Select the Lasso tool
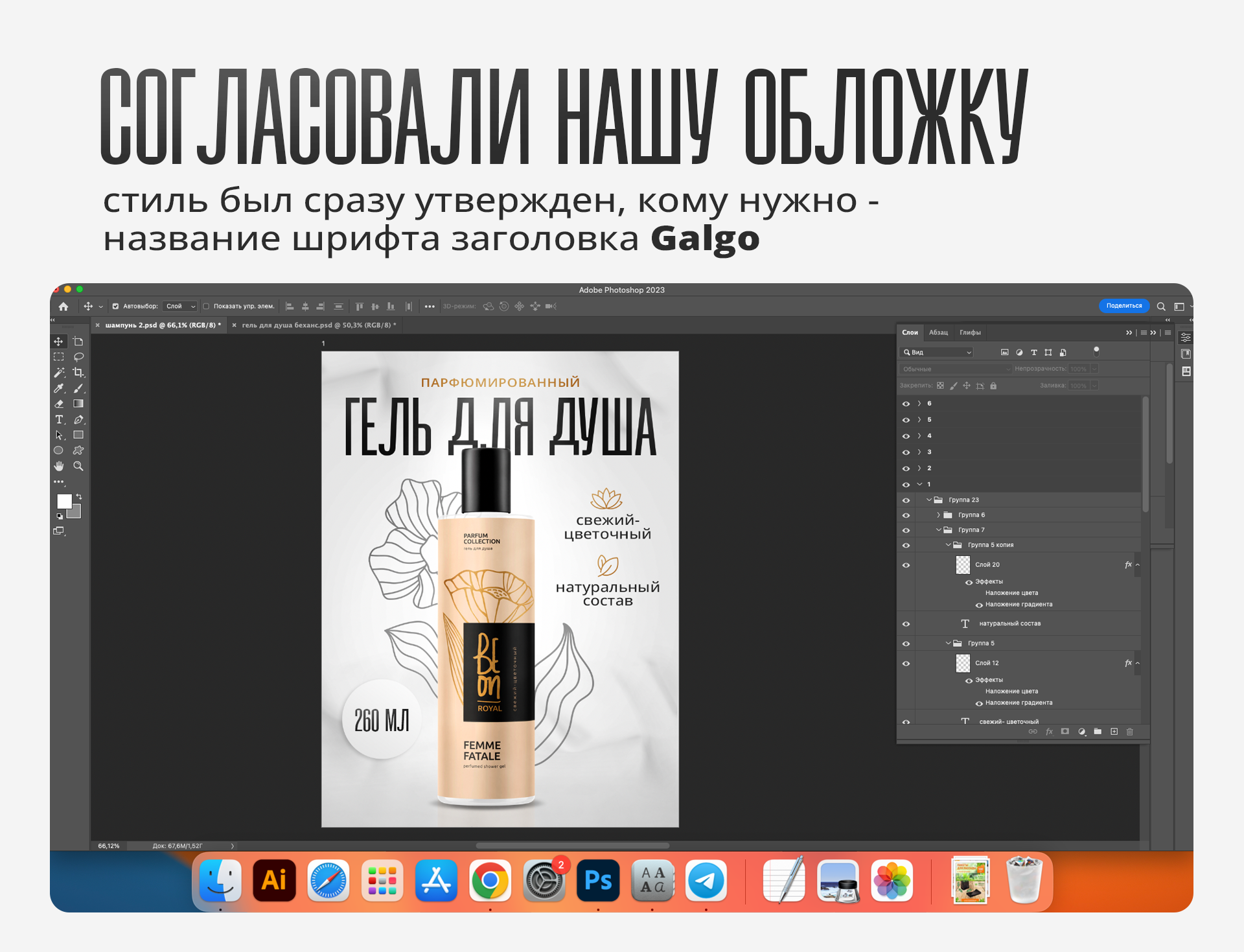Image resolution: width=1244 pixels, height=952 pixels. (x=78, y=357)
